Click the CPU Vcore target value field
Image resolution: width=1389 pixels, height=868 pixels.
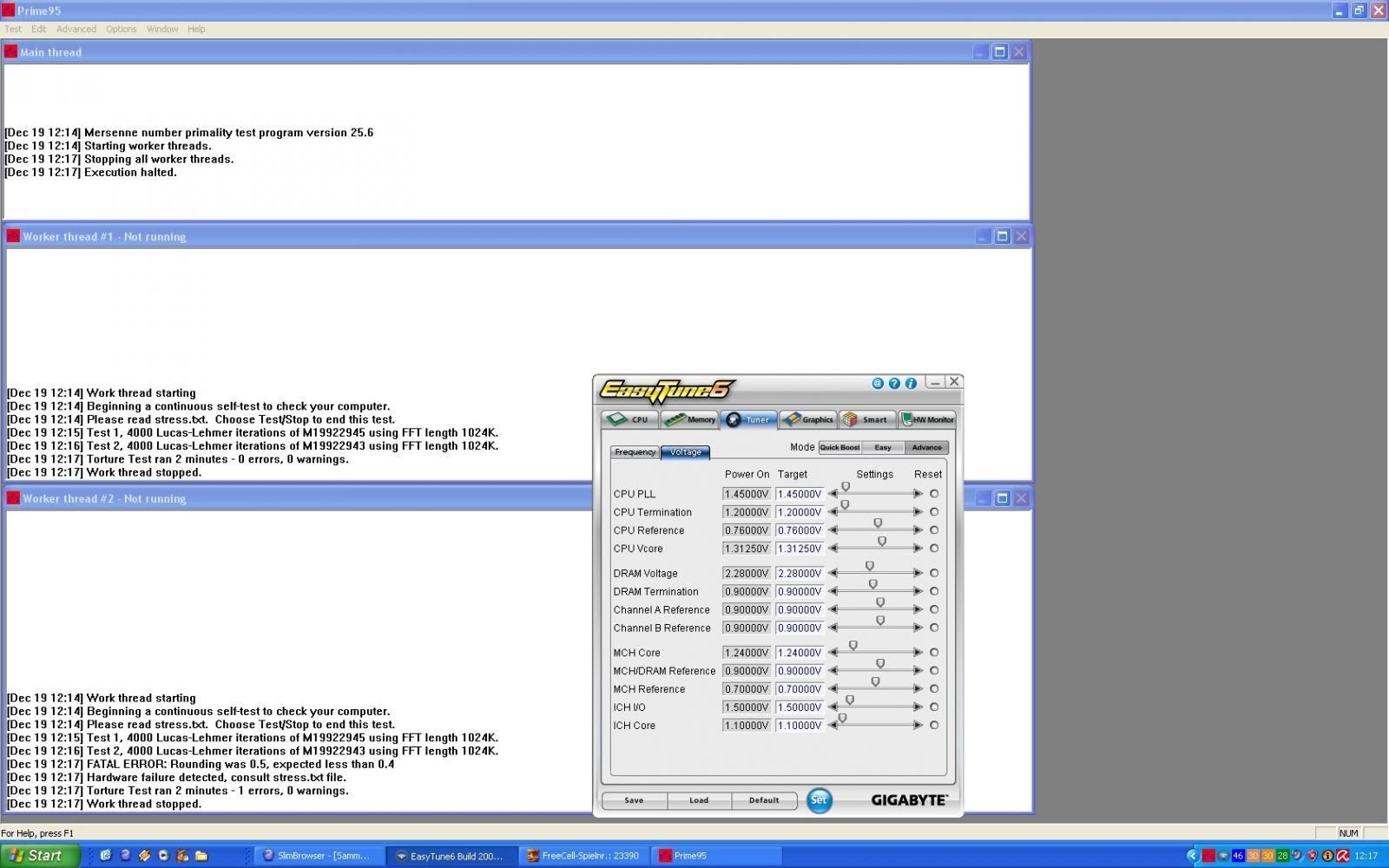(800, 549)
